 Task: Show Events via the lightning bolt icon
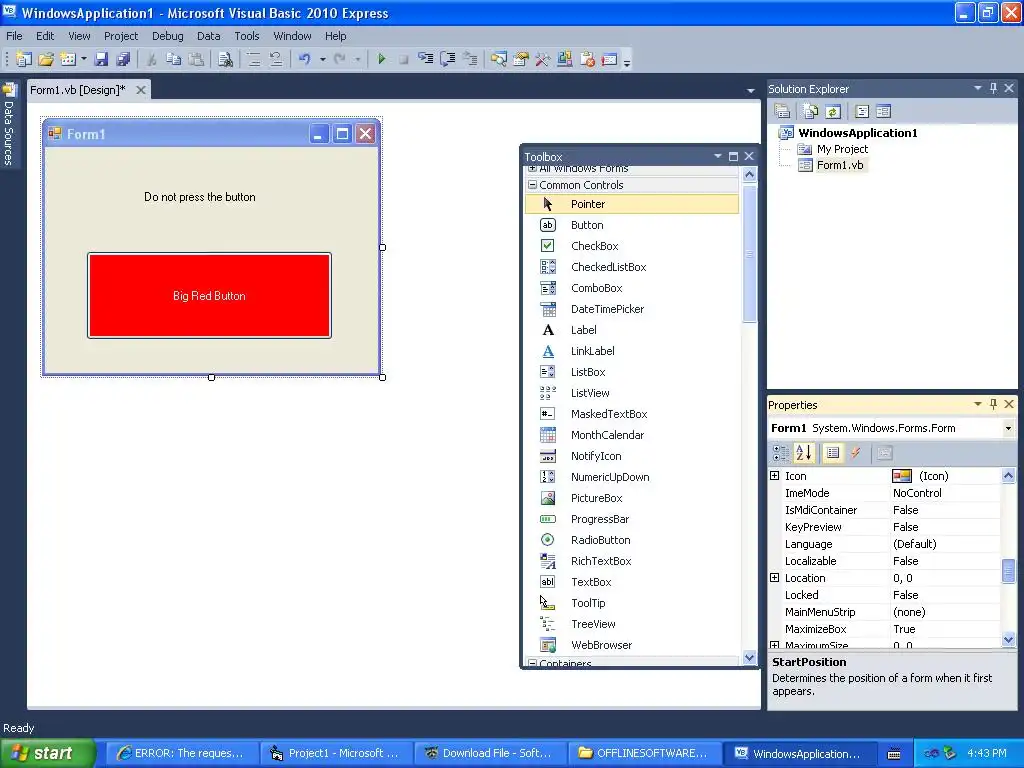click(856, 453)
